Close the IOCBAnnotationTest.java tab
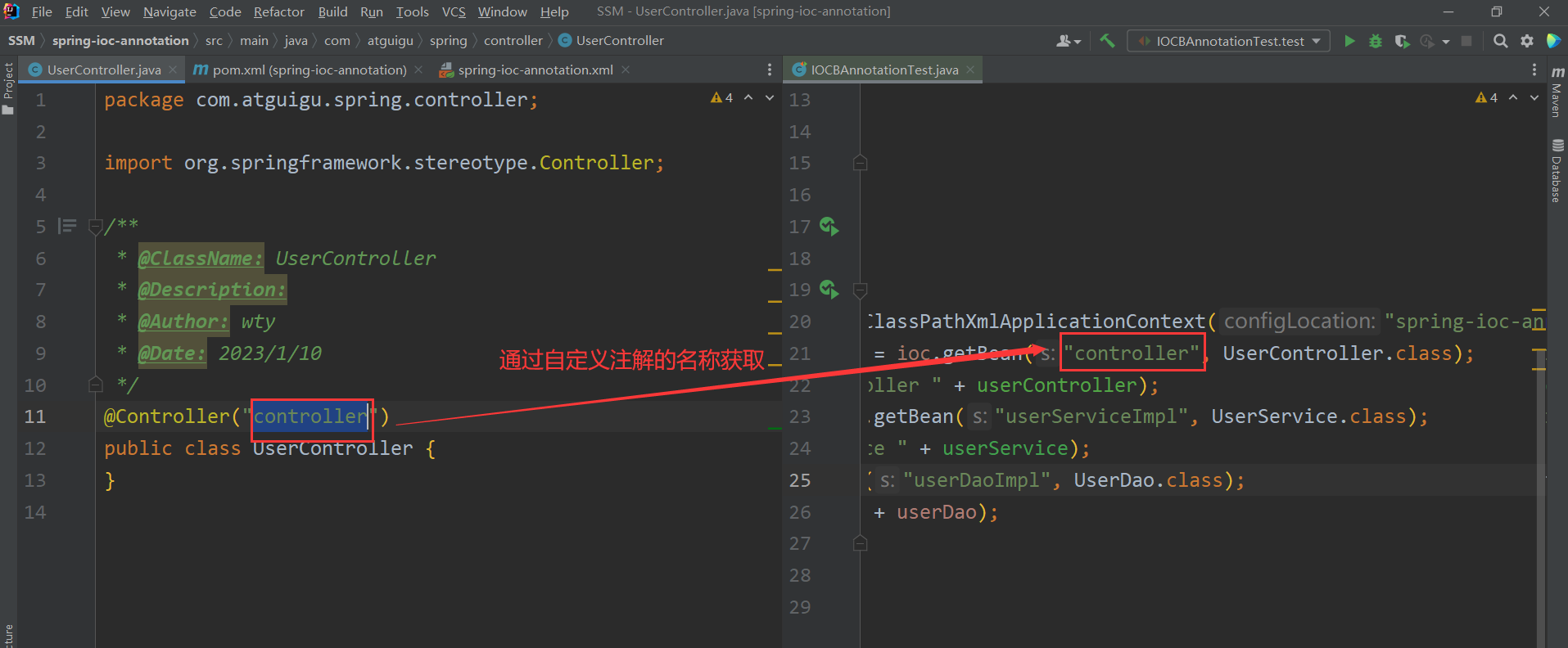Image resolution: width=1568 pixels, height=648 pixels. (x=970, y=70)
